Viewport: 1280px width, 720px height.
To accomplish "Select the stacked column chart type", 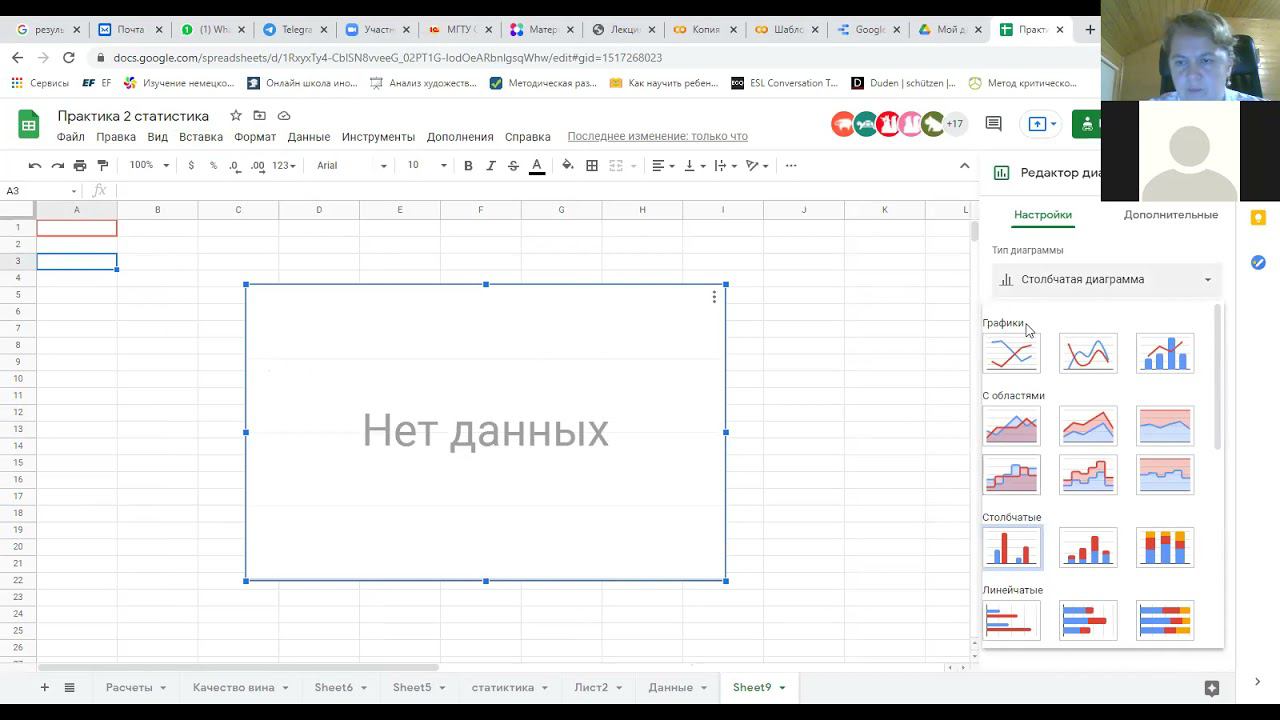I will pos(1088,547).
